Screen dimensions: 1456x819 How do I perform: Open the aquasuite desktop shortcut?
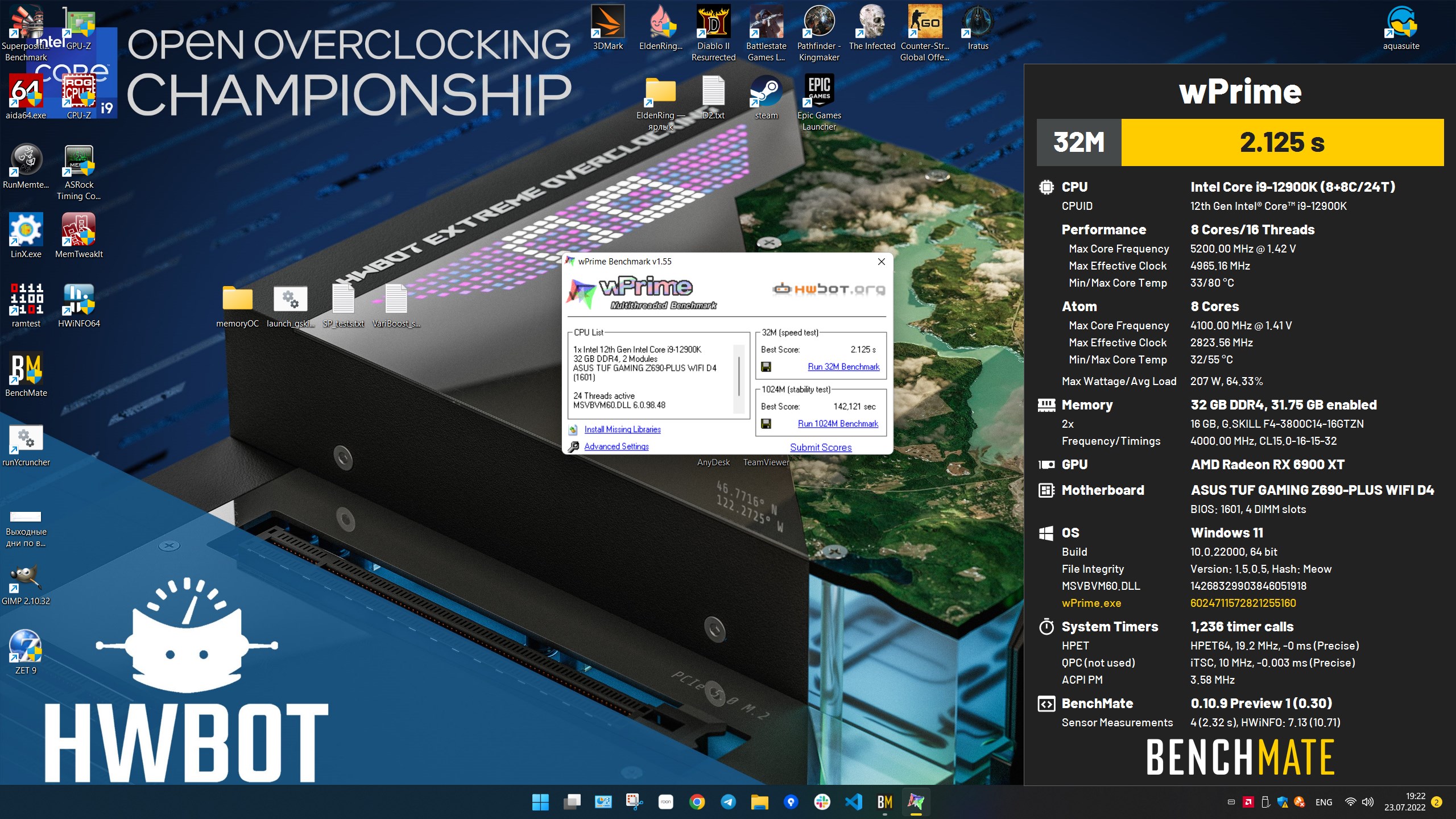[1401, 27]
